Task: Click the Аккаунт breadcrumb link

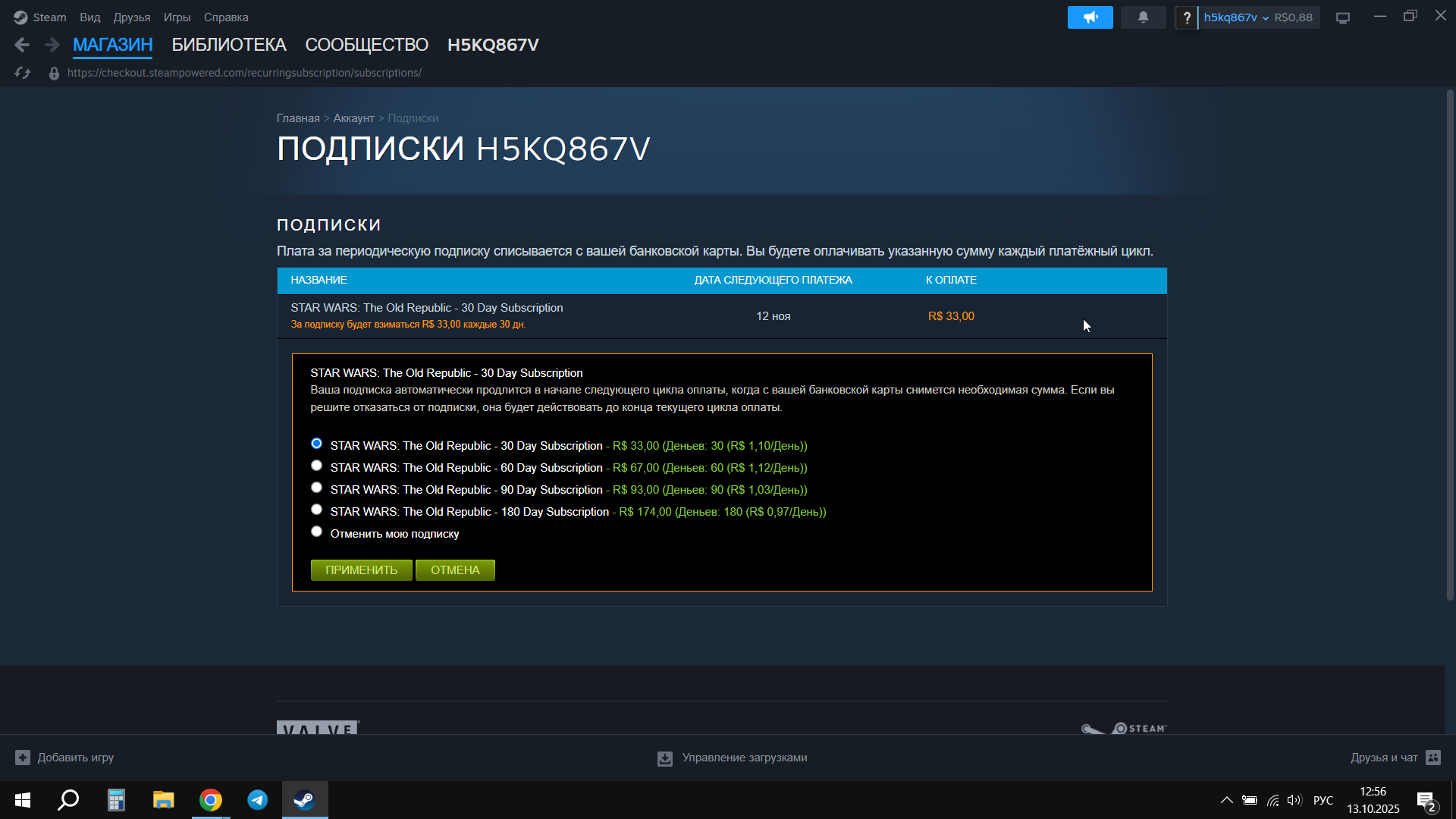Action: [353, 118]
